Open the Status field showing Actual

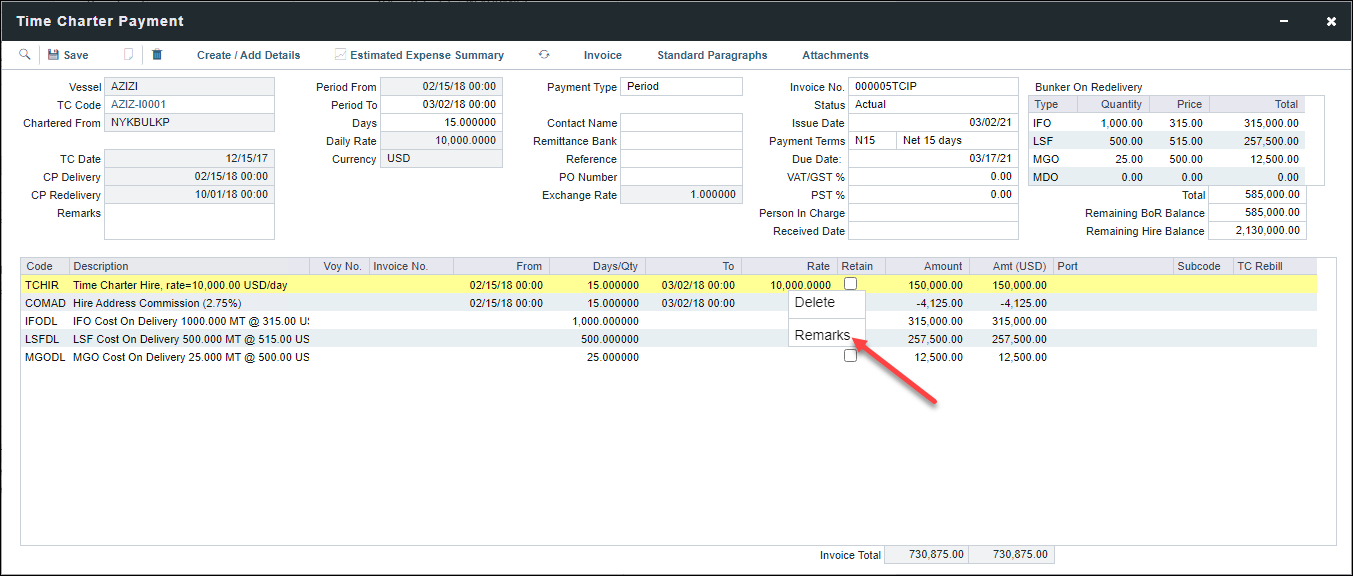933,105
